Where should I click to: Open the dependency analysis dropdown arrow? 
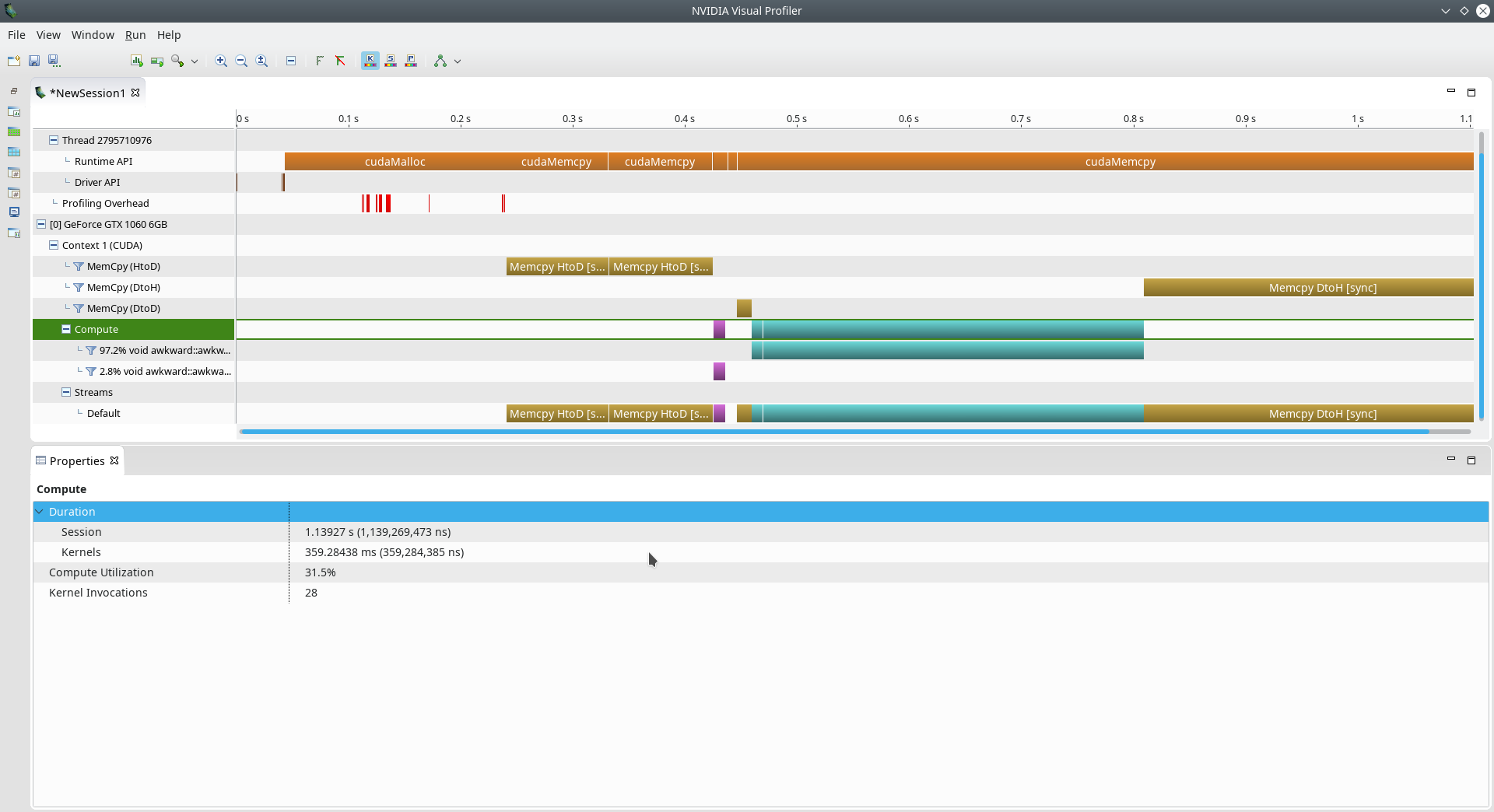click(458, 61)
